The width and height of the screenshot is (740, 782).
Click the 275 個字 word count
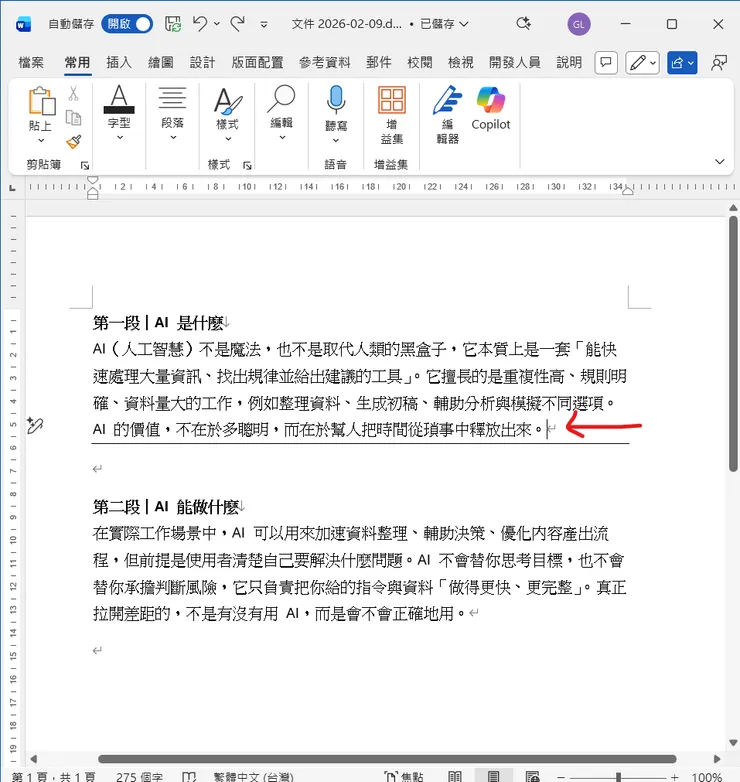pos(139,777)
